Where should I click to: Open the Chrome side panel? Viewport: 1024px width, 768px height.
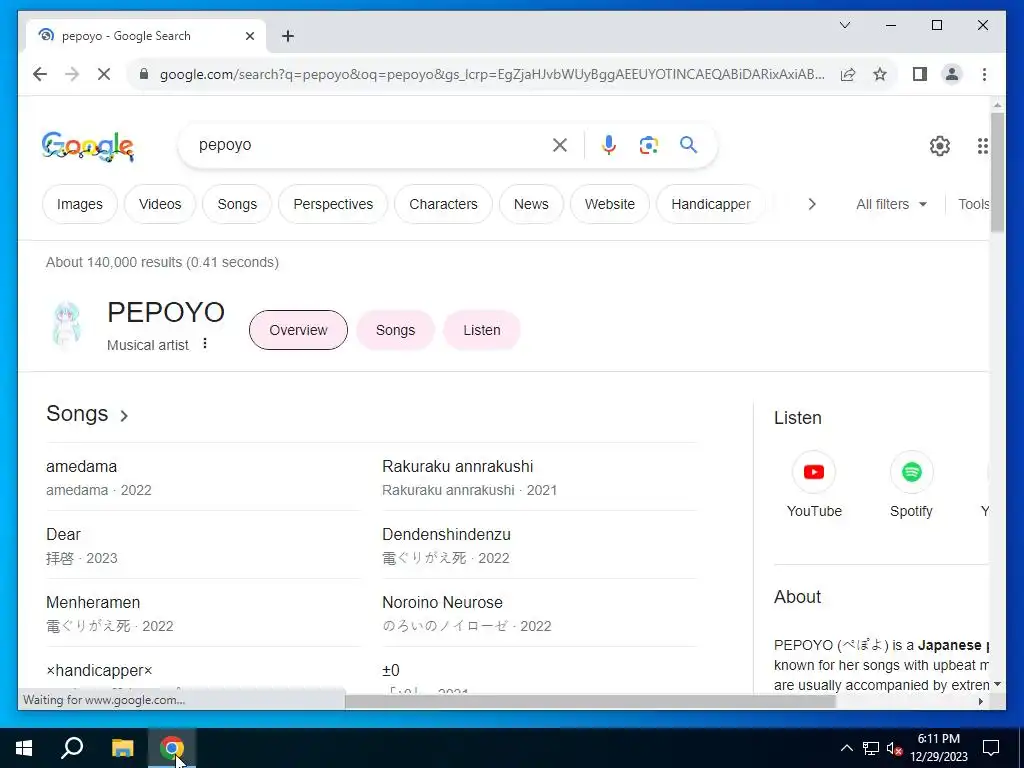920,74
